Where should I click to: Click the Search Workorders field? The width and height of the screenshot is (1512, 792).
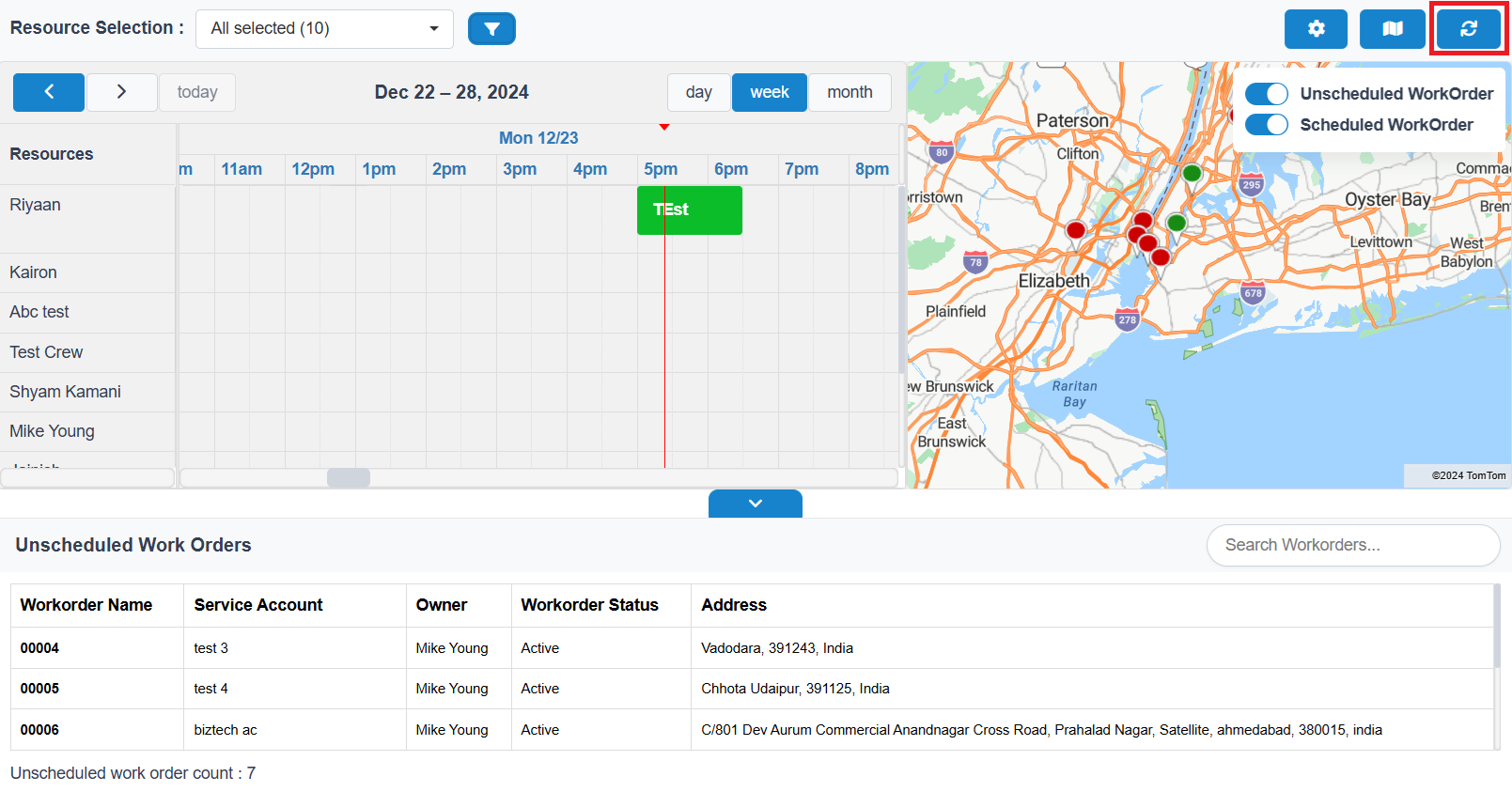pos(1353,545)
